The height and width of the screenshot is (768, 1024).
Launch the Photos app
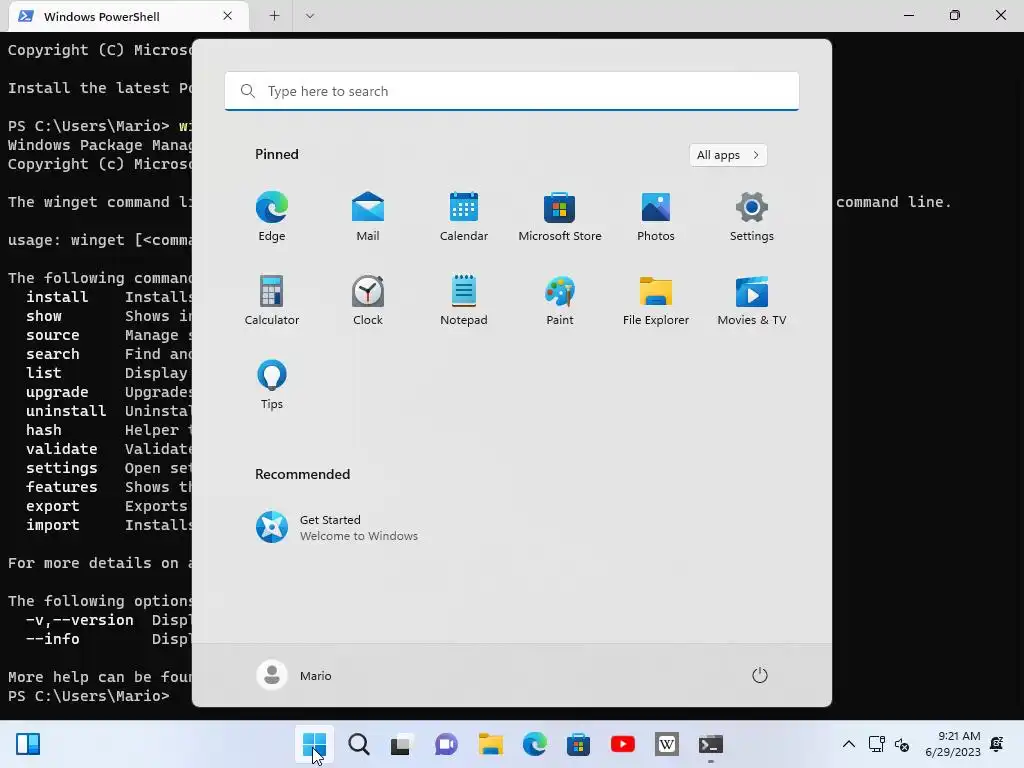pyautogui.click(x=656, y=216)
